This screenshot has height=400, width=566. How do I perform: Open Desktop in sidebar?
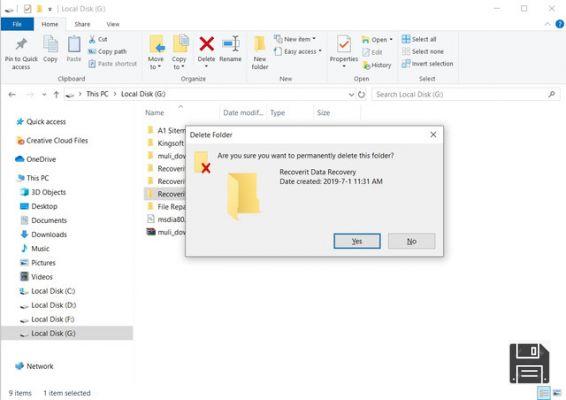point(39,206)
